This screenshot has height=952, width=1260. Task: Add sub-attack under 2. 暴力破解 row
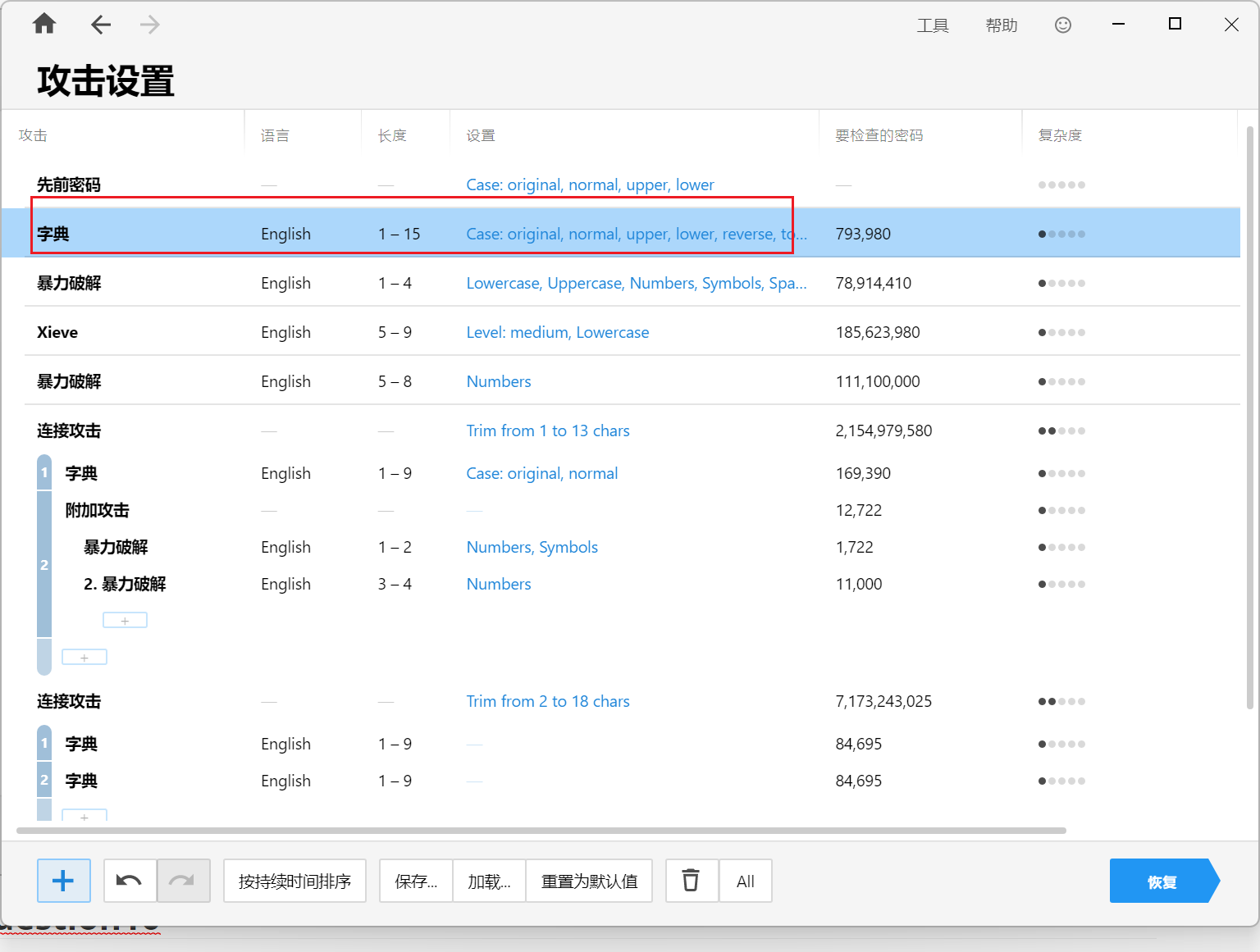pyautogui.click(x=125, y=621)
